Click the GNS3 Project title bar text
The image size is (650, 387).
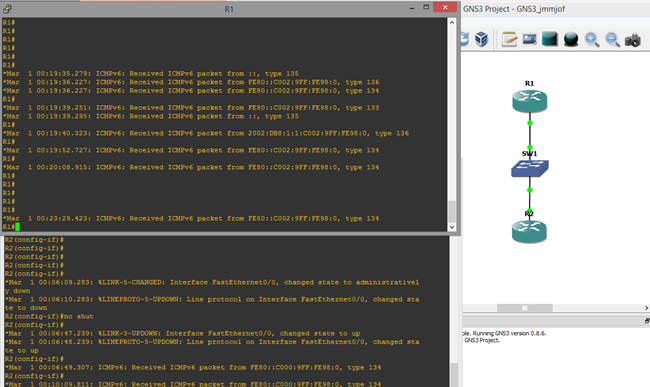tap(514, 9)
